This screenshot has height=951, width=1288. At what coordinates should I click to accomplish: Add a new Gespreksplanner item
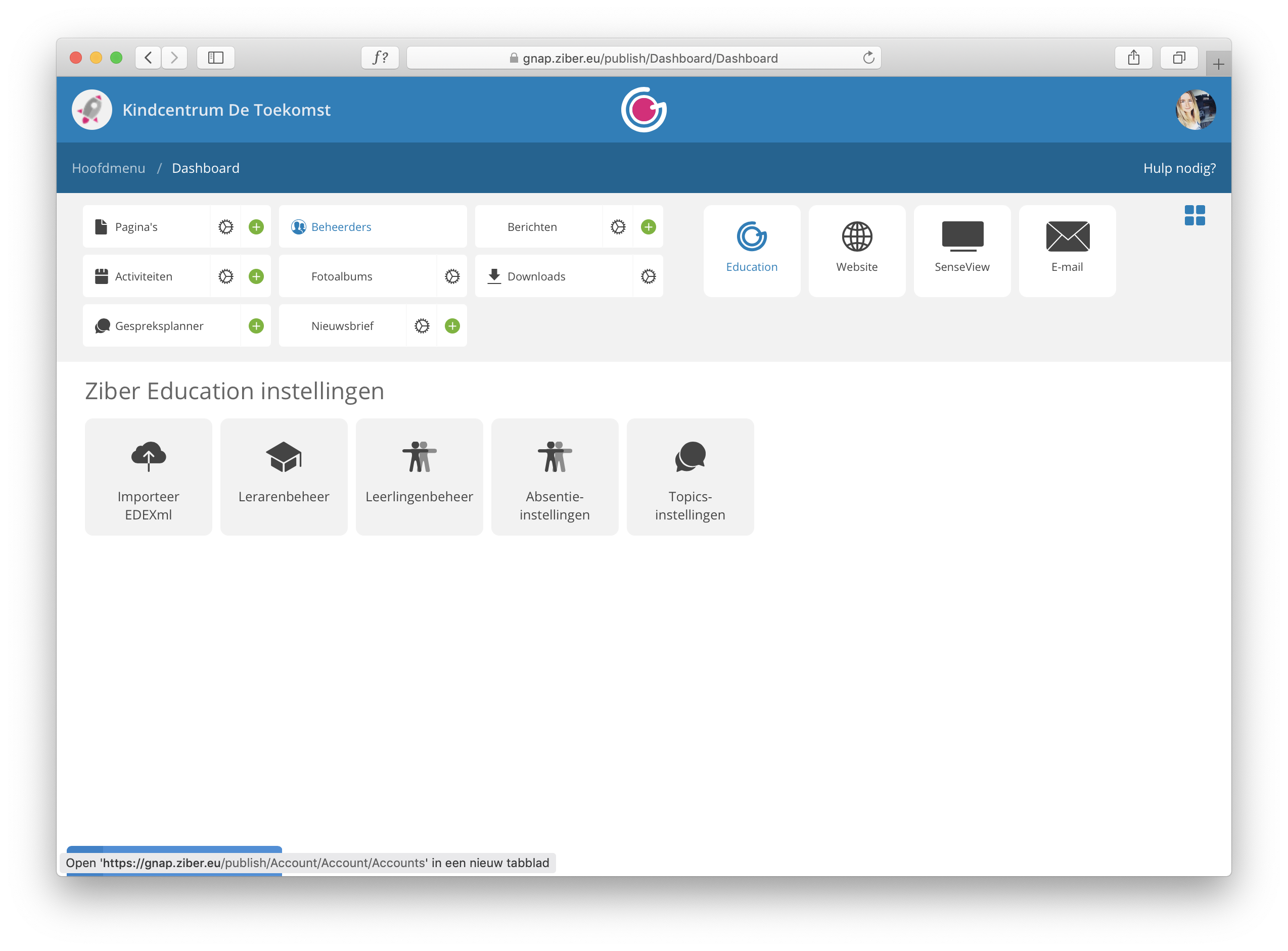(256, 326)
